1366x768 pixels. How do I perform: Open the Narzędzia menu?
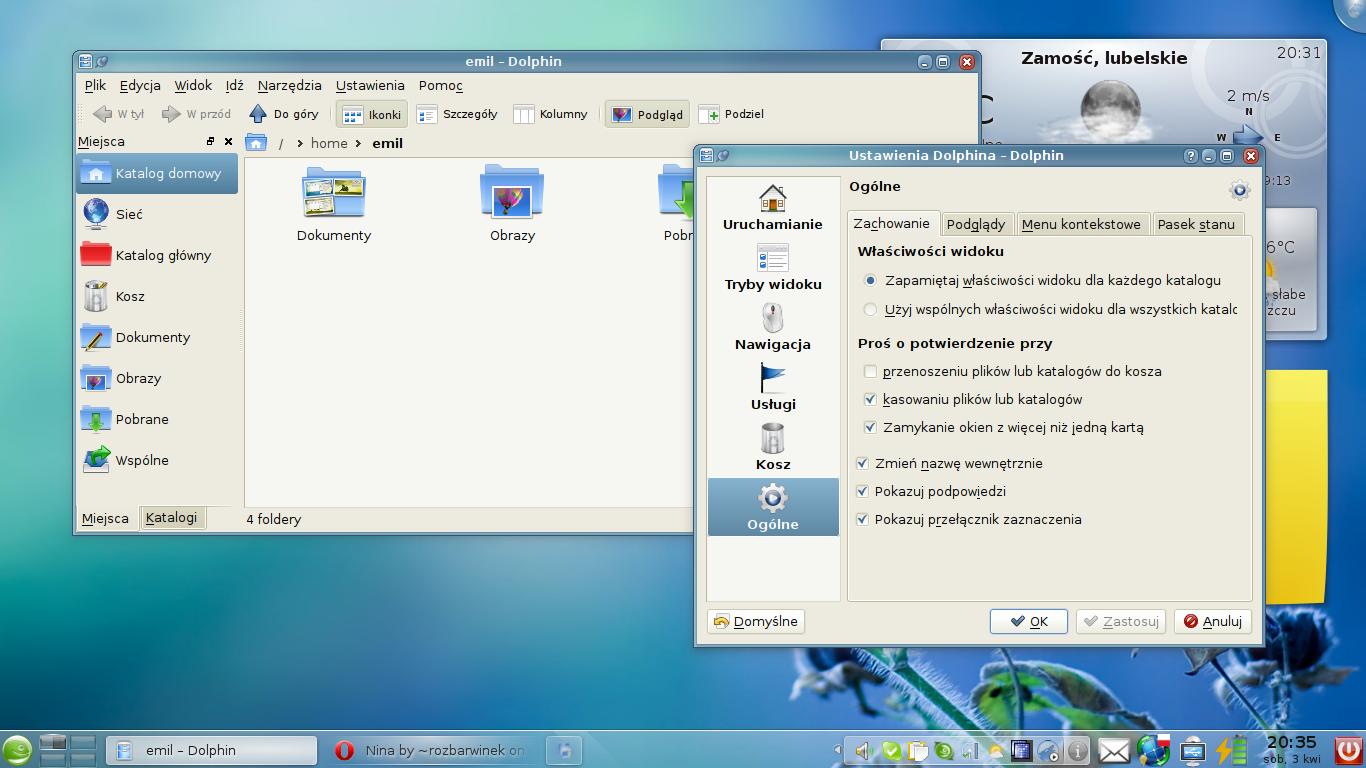pyautogui.click(x=289, y=86)
